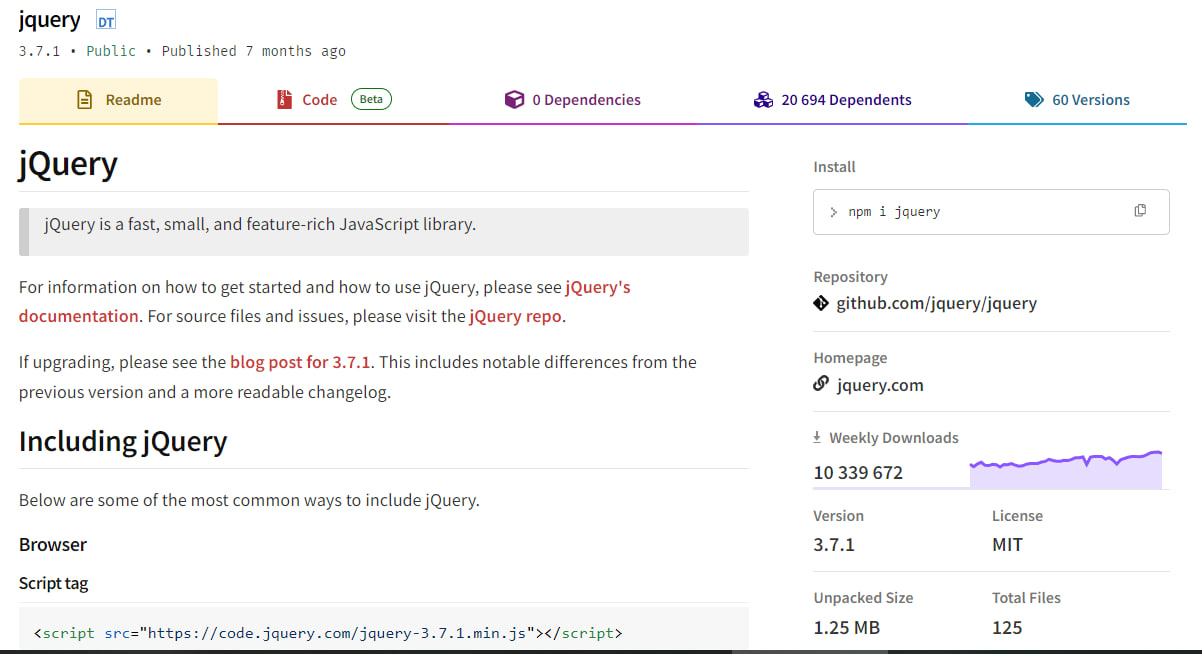Click the homepage chain link icon

coord(821,384)
